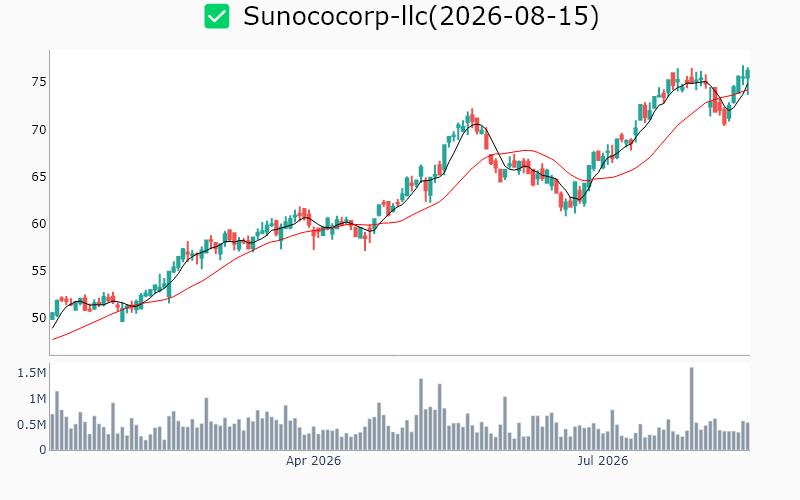Click the 1.5M volume axis label
Viewport: 800px width, 500px height.
(32, 373)
